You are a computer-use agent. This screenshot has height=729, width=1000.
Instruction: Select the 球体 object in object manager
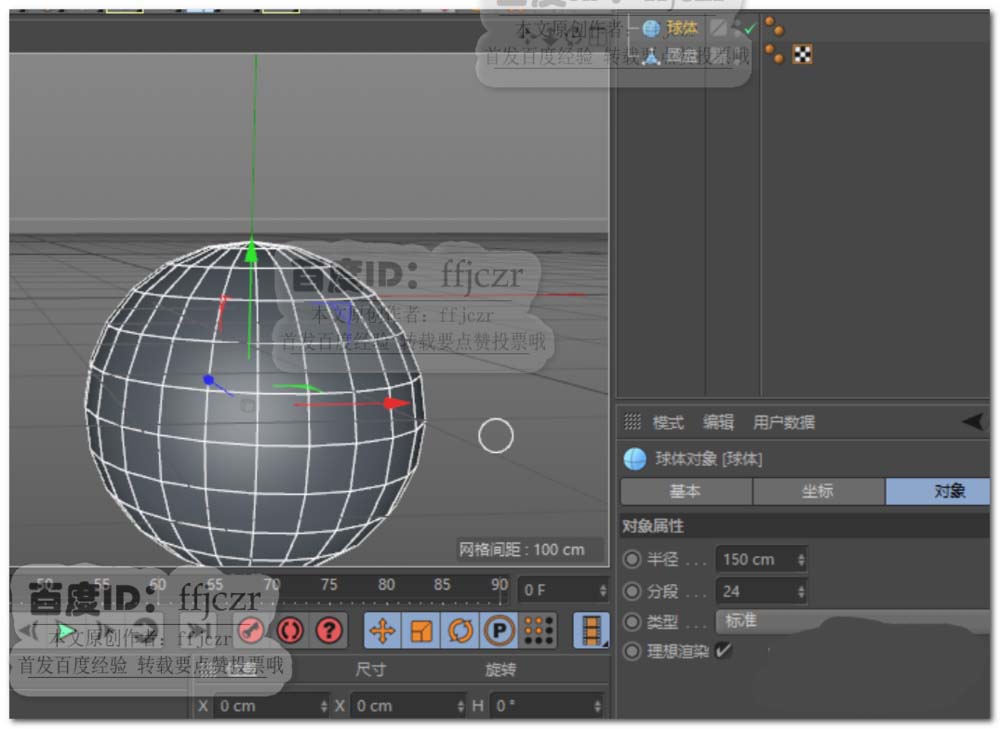tap(682, 28)
